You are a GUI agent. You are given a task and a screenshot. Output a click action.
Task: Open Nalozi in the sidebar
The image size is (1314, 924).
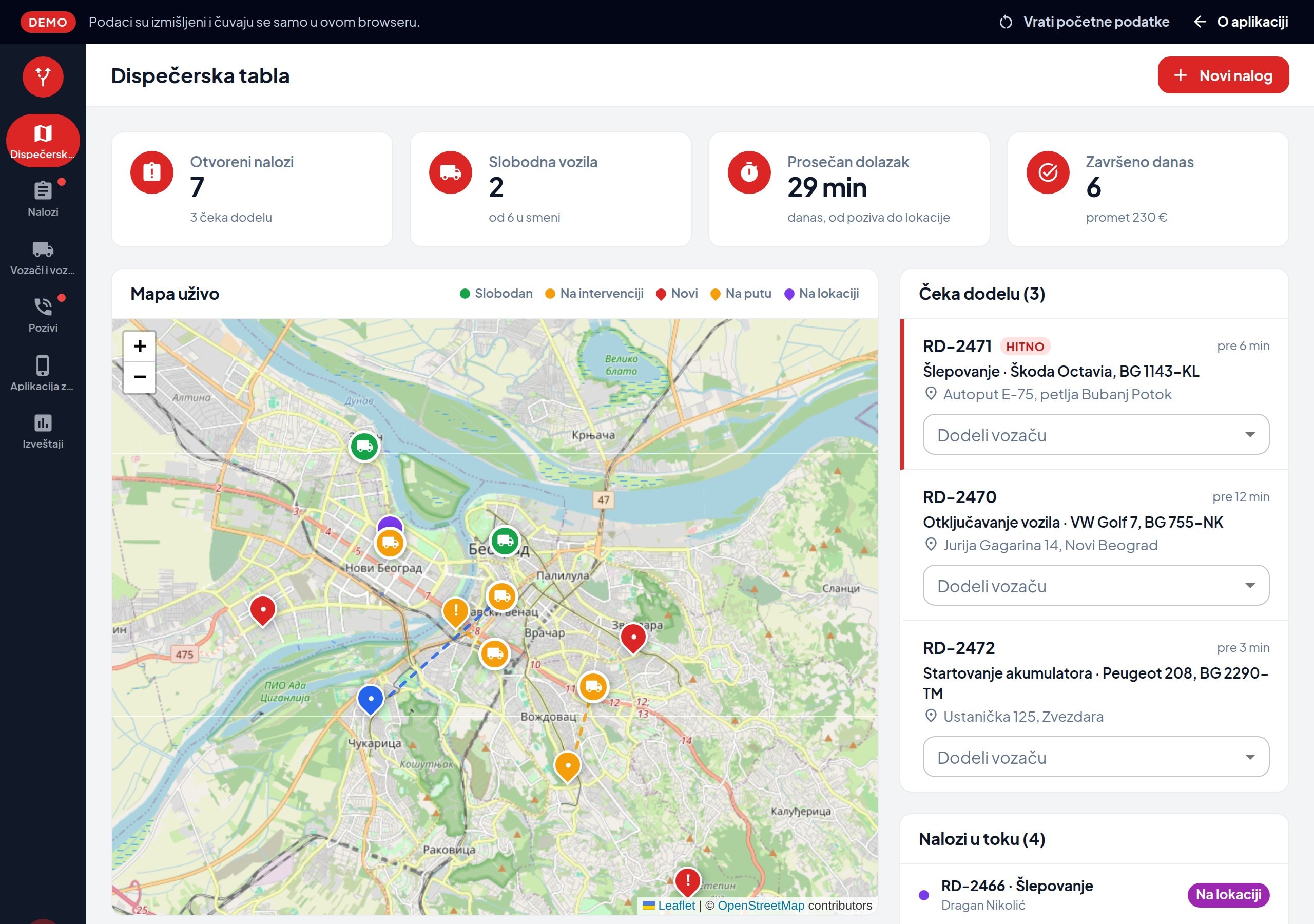click(43, 198)
